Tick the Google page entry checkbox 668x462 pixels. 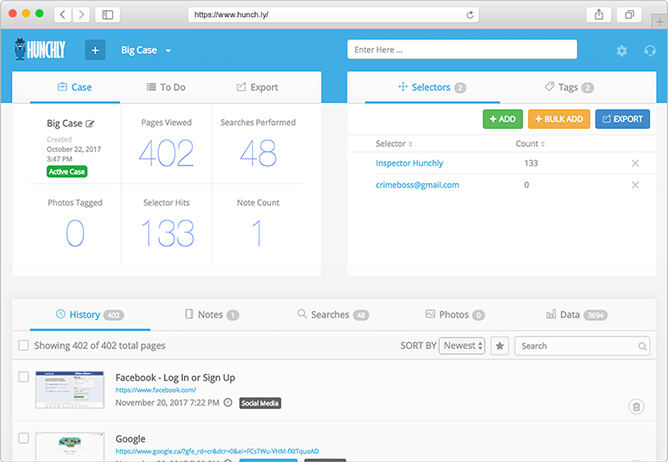pos(23,439)
